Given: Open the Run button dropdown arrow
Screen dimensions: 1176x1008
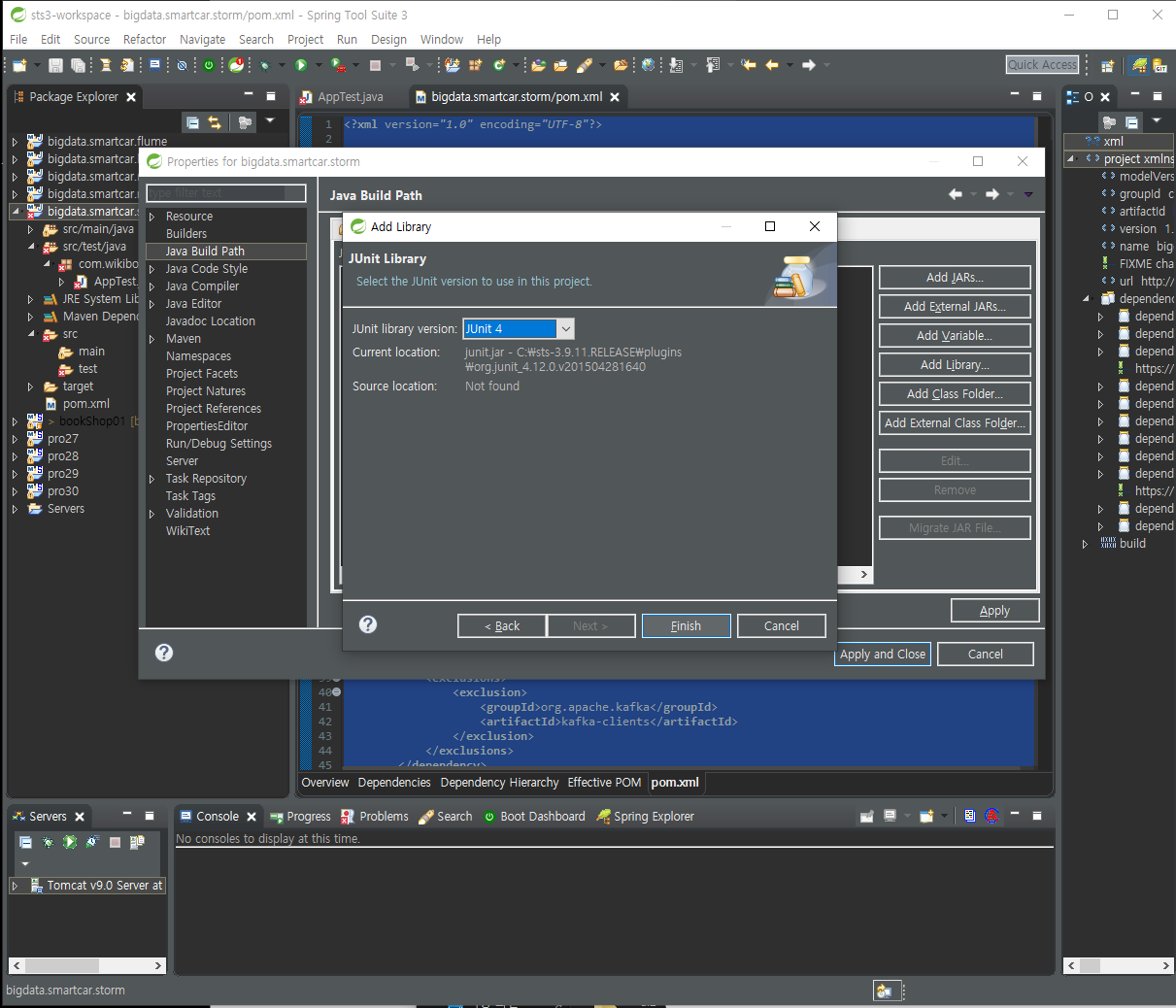Looking at the screenshot, I should [x=319, y=65].
